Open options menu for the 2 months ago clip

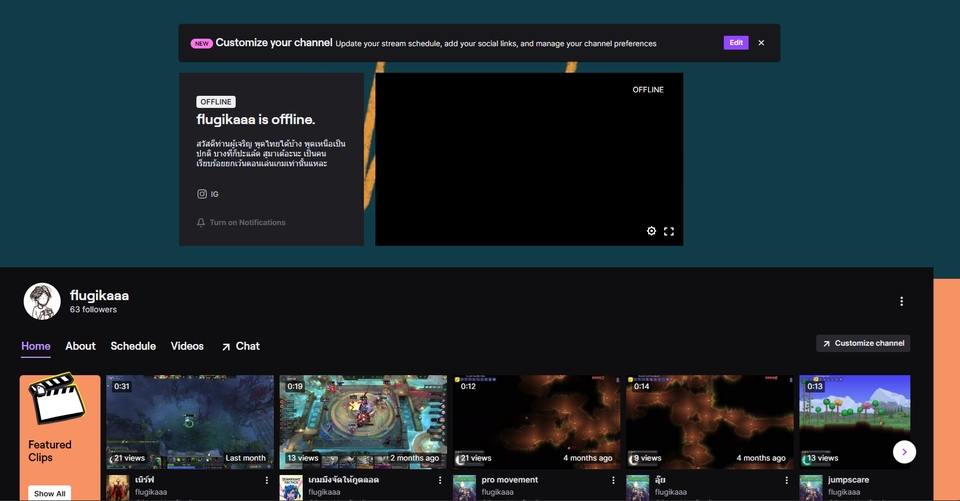point(440,480)
